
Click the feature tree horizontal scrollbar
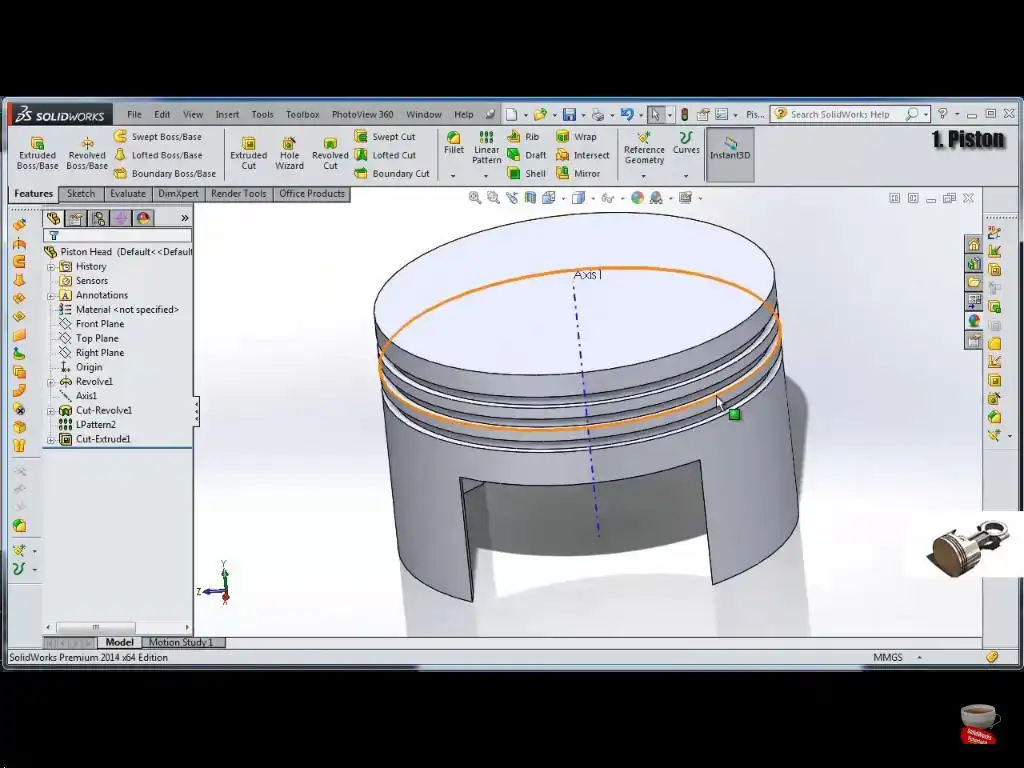tap(118, 627)
